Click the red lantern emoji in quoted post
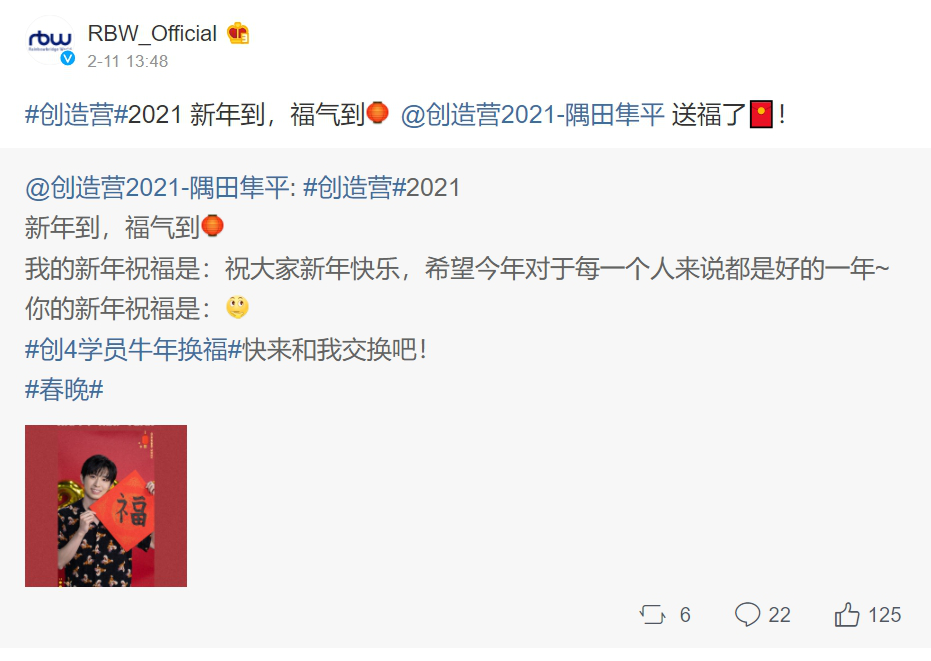Image resolution: width=931 pixels, height=661 pixels. (x=213, y=226)
